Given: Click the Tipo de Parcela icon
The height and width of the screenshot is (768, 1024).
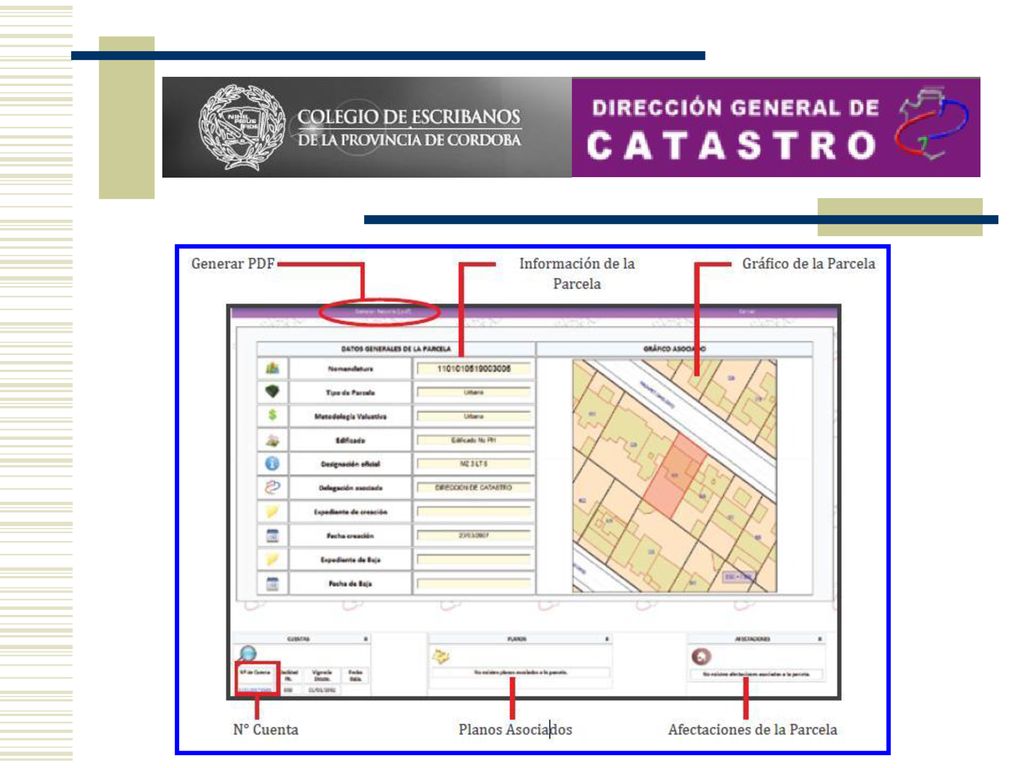Looking at the screenshot, I should pos(272,392).
